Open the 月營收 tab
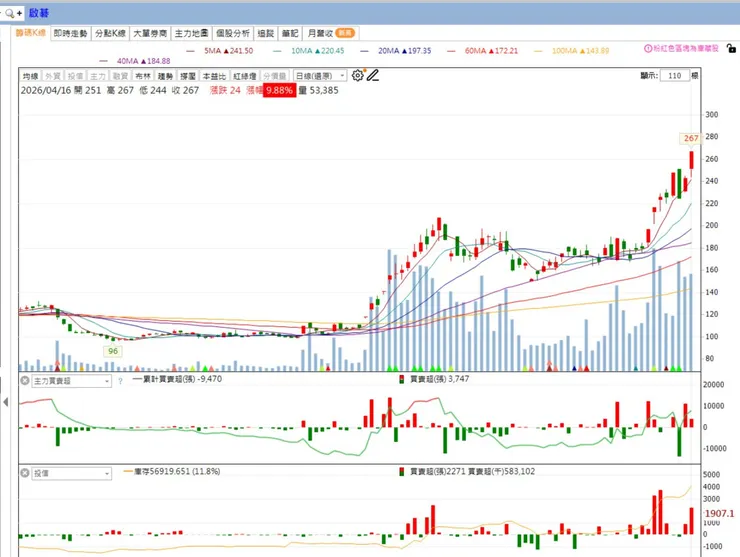The height and width of the screenshot is (557, 740). [331, 33]
